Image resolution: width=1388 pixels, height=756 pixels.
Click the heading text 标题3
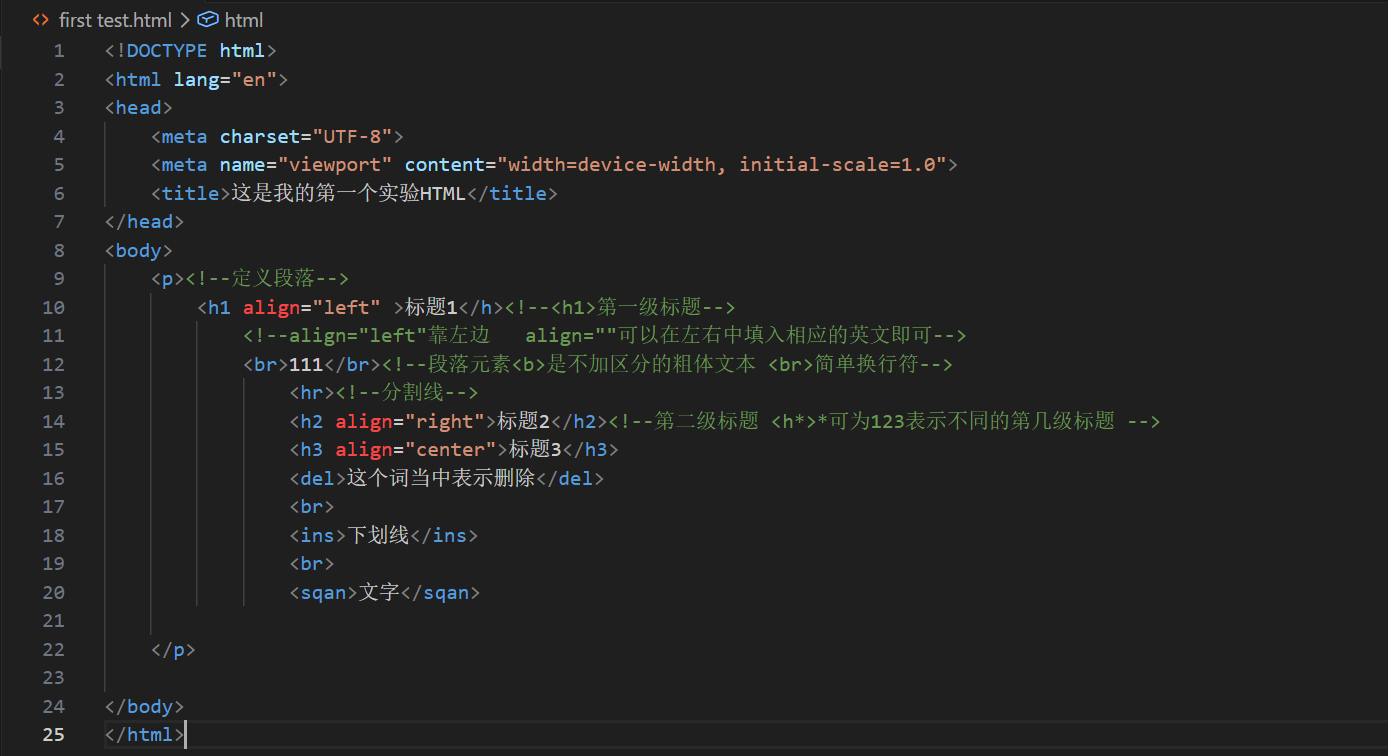click(x=535, y=450)
